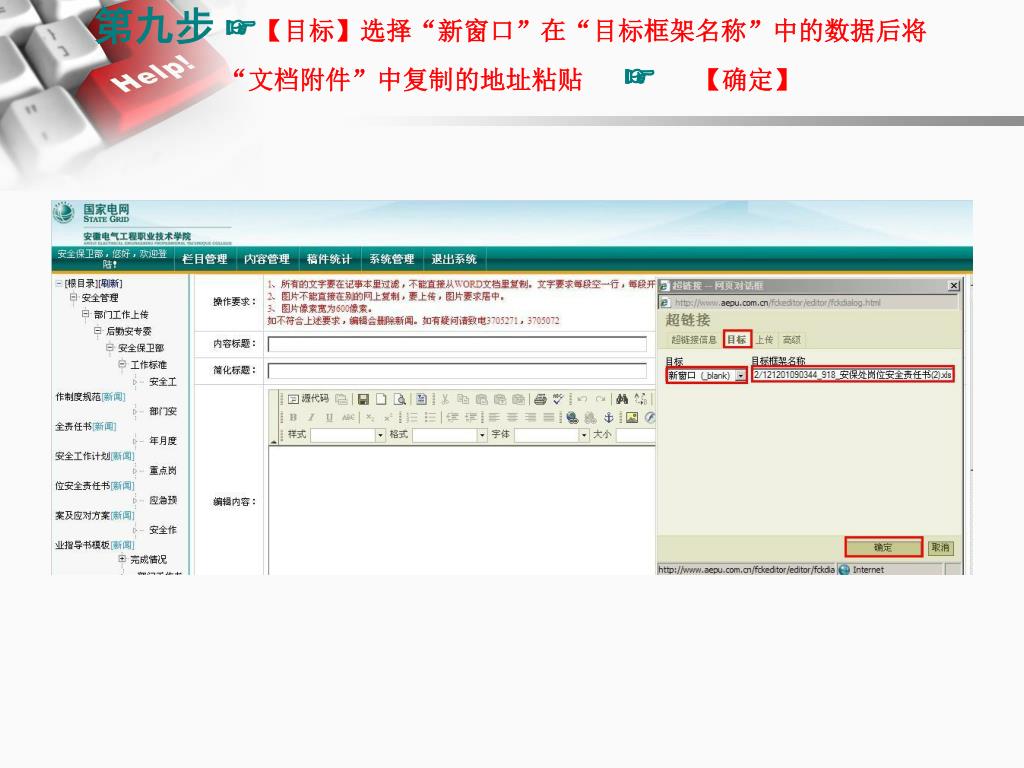The image size is (1024, 768).
Task: Open the 栏目管理 menu
Action: [204, 259]
